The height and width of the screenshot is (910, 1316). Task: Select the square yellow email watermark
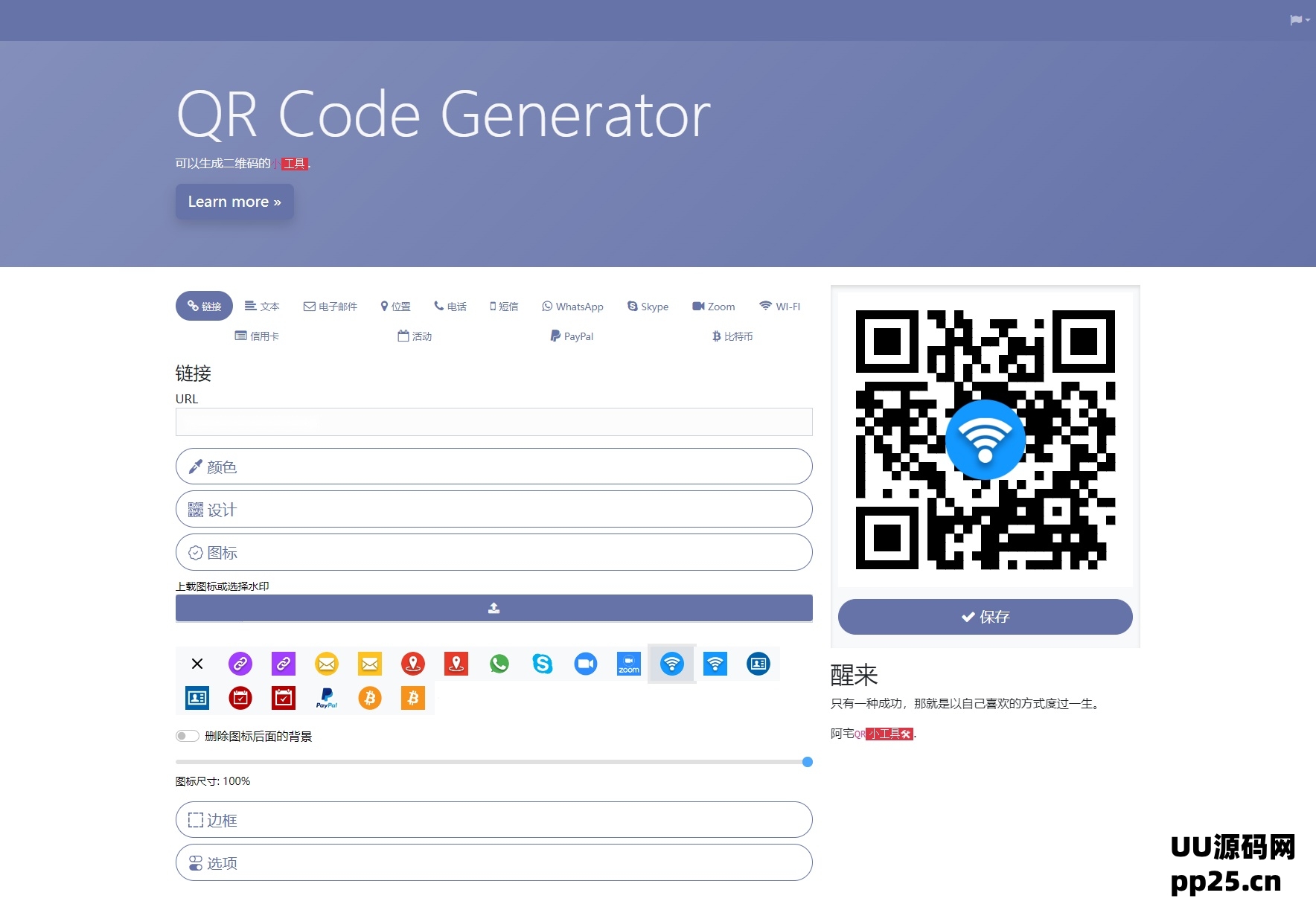tap(370, 664)
